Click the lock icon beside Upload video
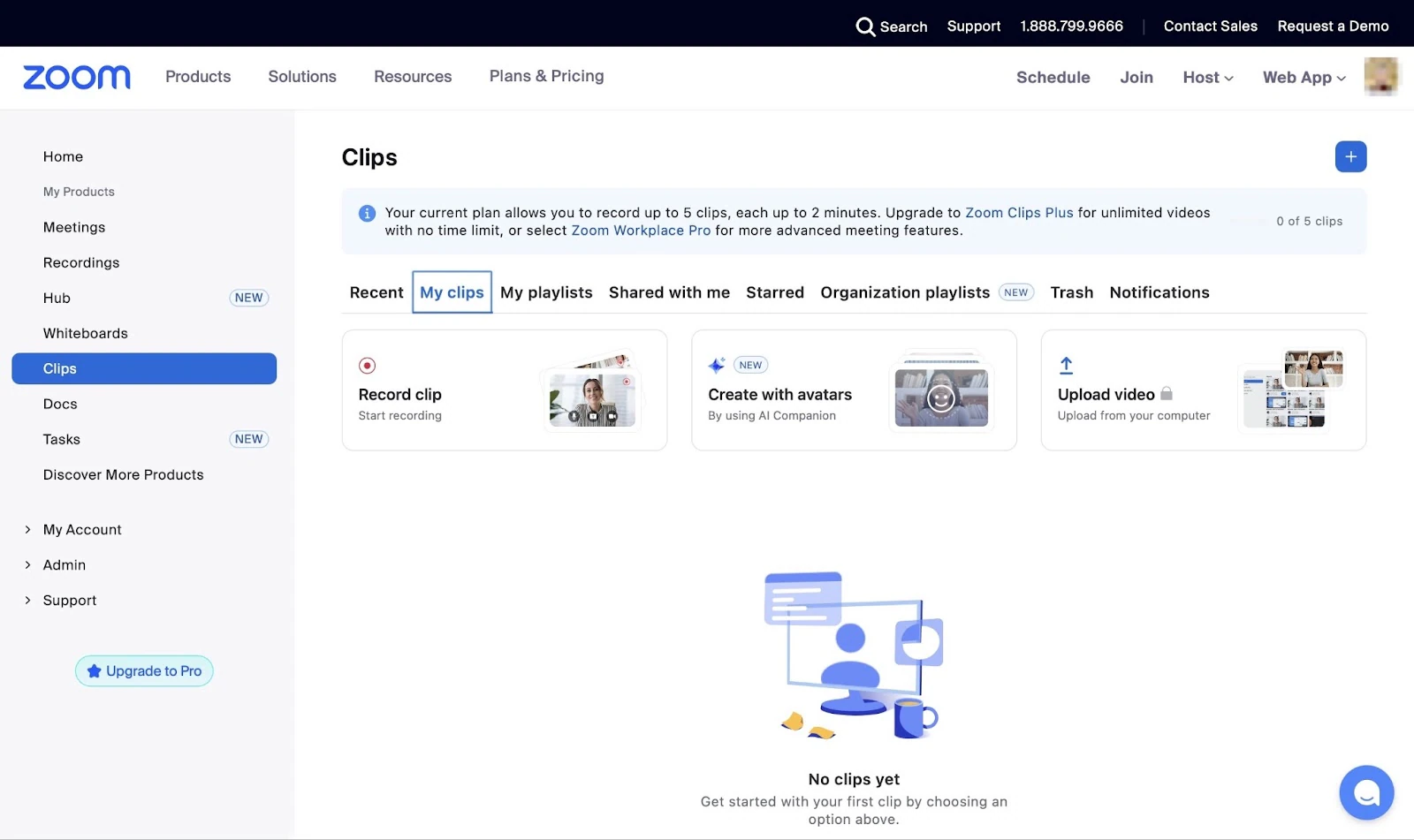This screenshot has height=840, width=1414. click(1167, 394)
